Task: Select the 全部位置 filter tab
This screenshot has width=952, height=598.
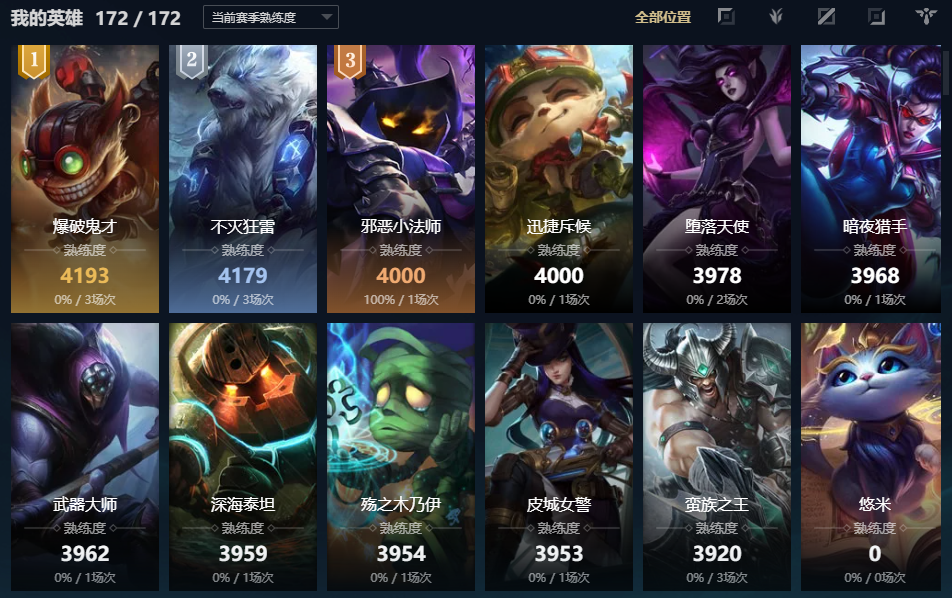Action: click(x=663, y=17)
